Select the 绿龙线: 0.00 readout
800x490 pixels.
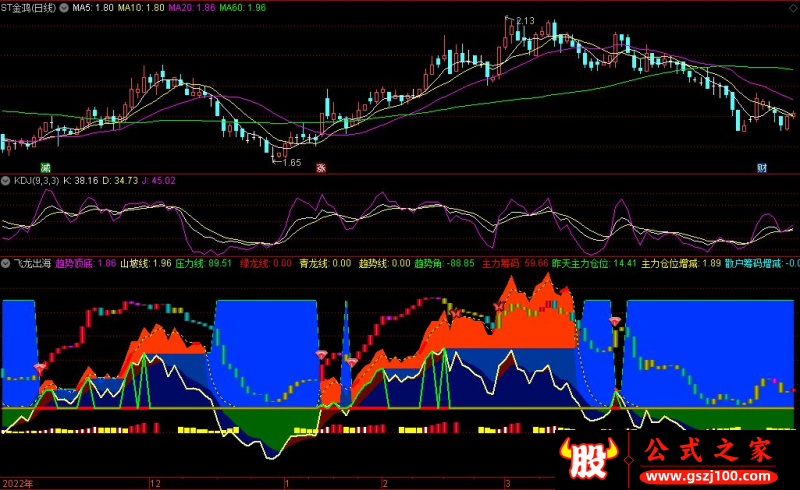point(266,263)
